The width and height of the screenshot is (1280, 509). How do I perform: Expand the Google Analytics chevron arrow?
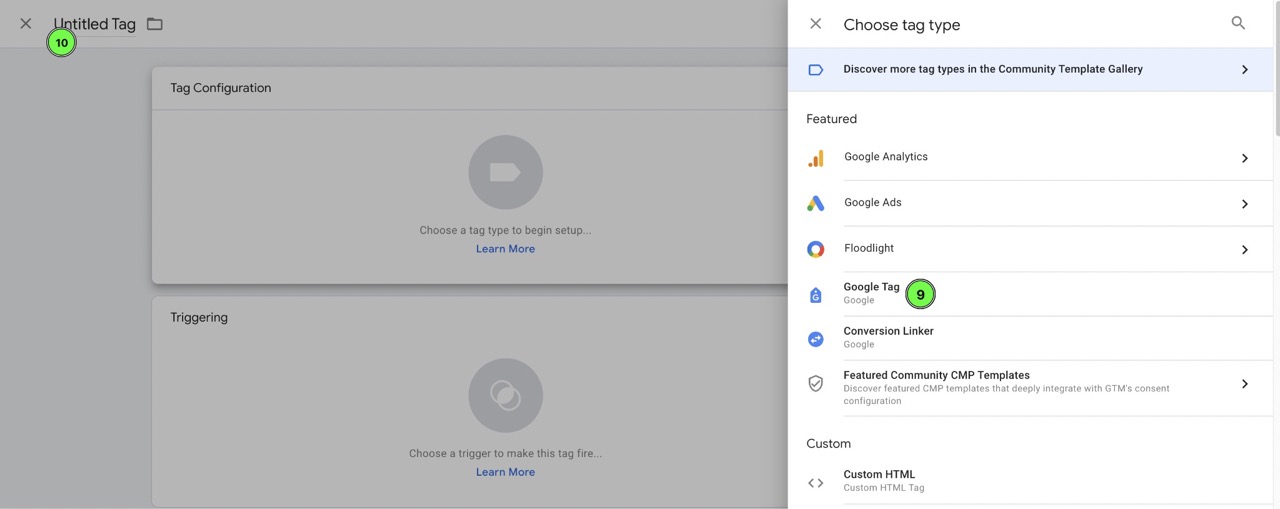[x=1245, y=158]
